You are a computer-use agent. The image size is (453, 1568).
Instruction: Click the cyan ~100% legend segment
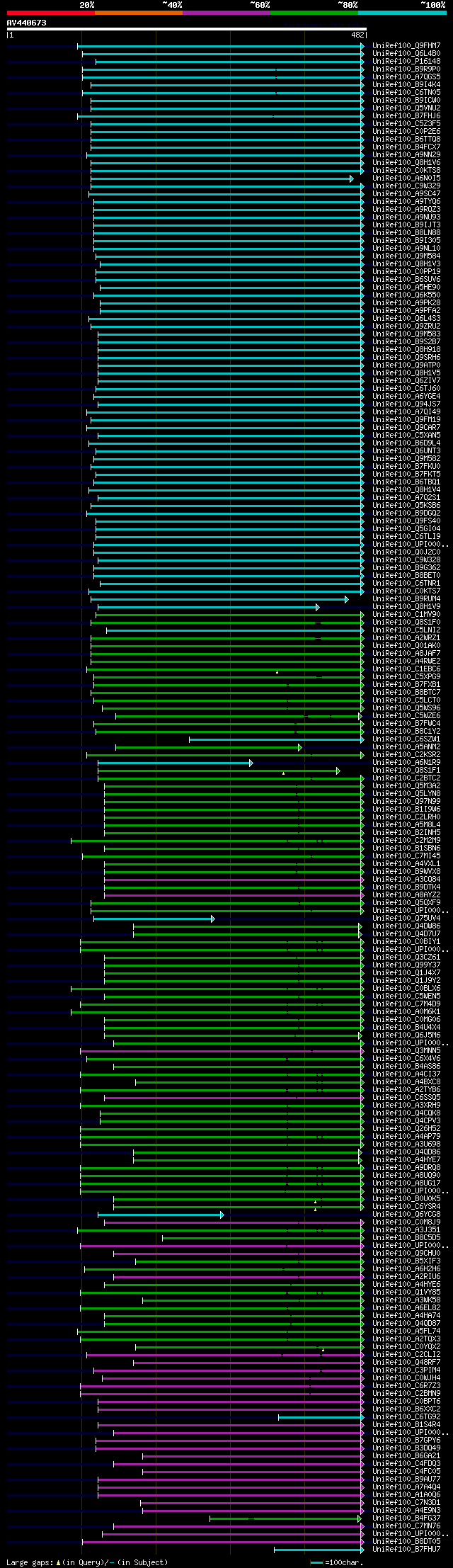tap(402, 13)
